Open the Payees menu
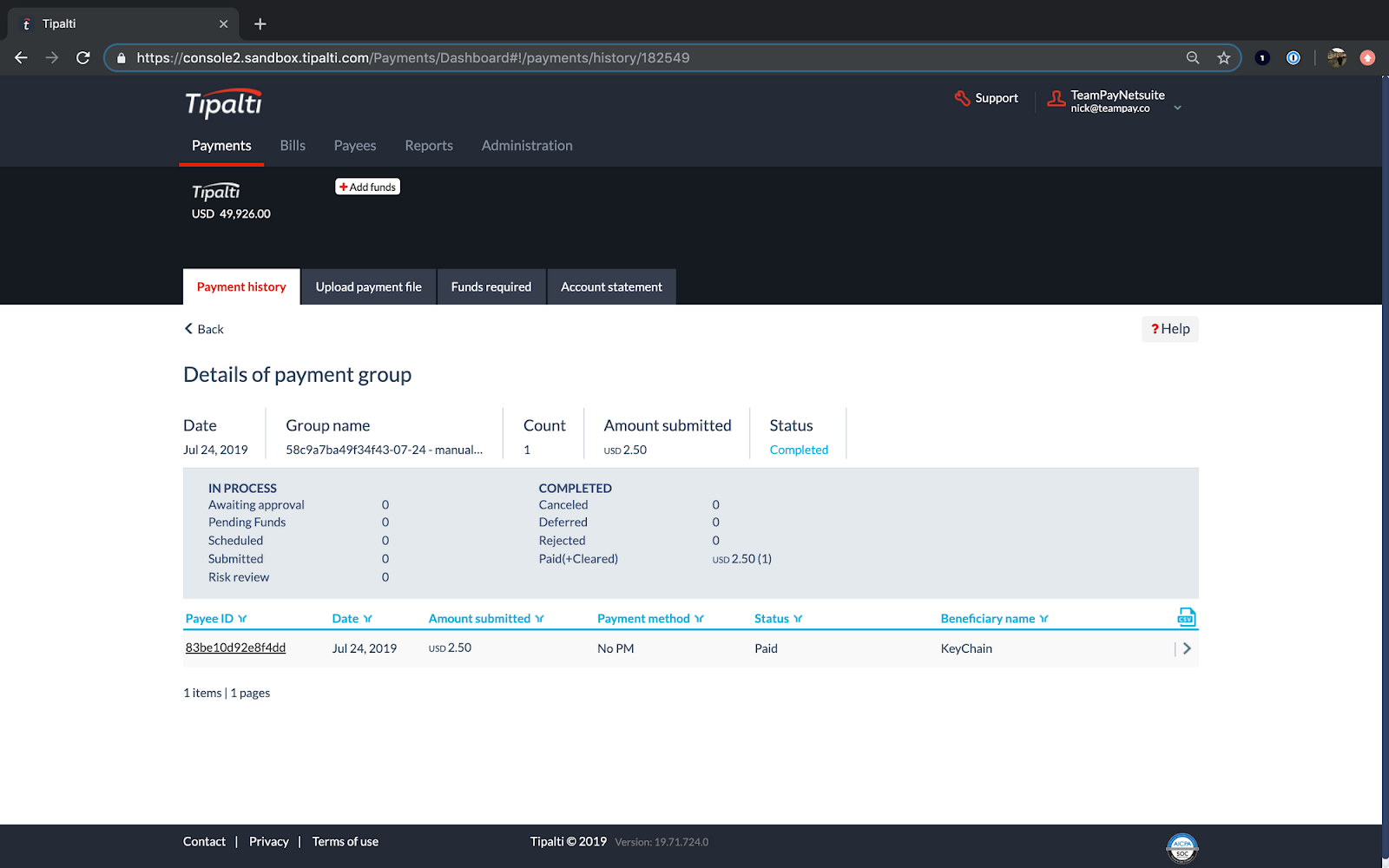This screenshot has width=1389, height=868. click(x=355, y=146)
